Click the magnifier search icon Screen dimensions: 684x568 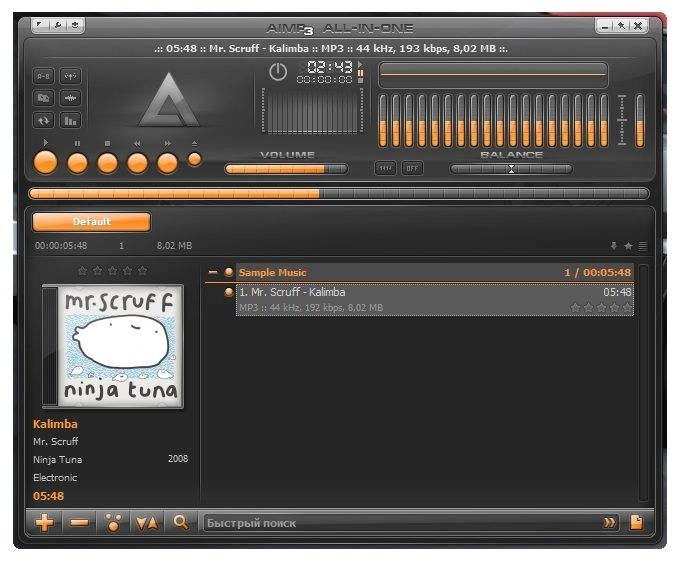coord(181,522)
